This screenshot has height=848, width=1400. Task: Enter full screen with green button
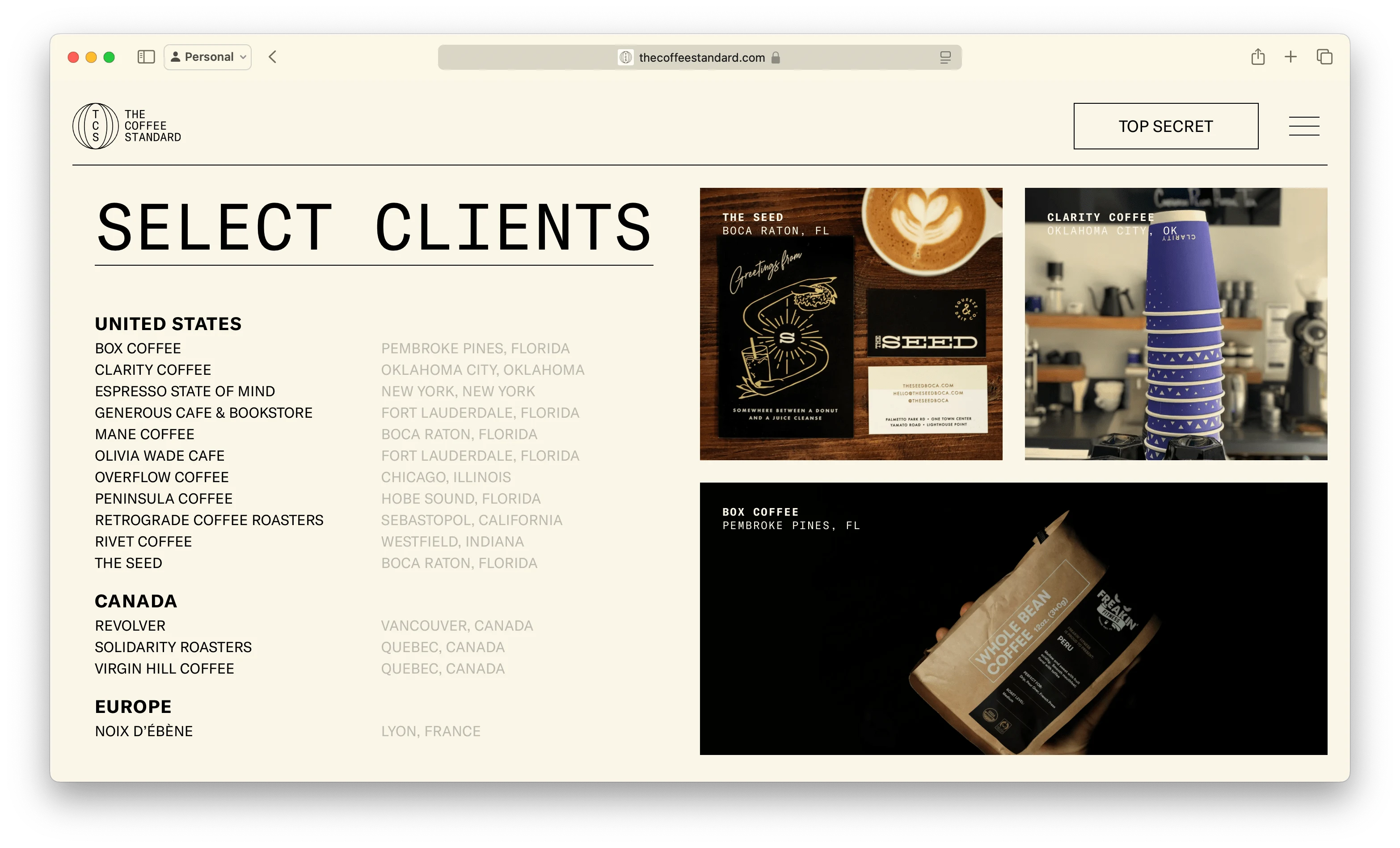tap(109, 57)
